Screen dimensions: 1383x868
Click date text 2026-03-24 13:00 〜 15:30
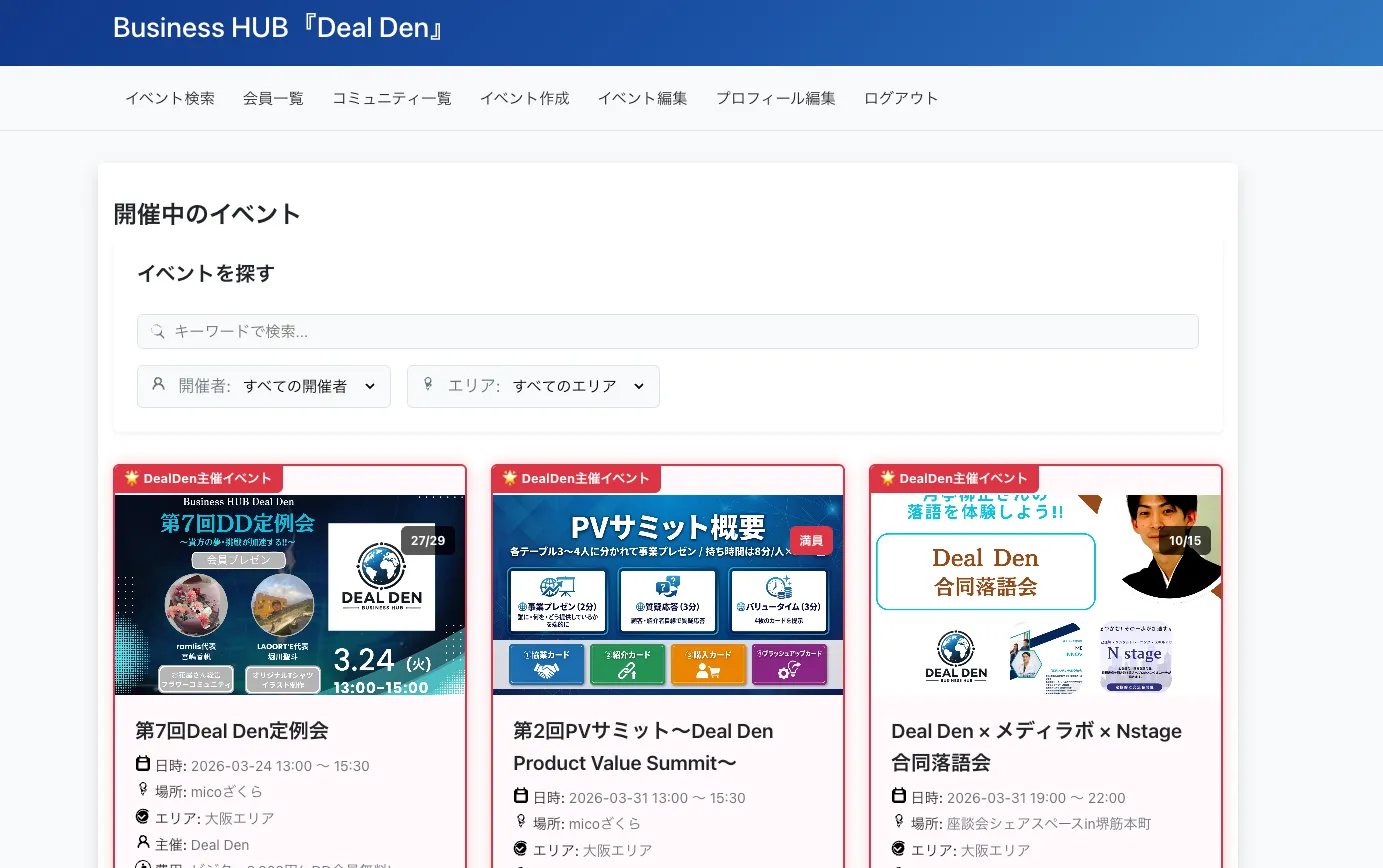280,766
